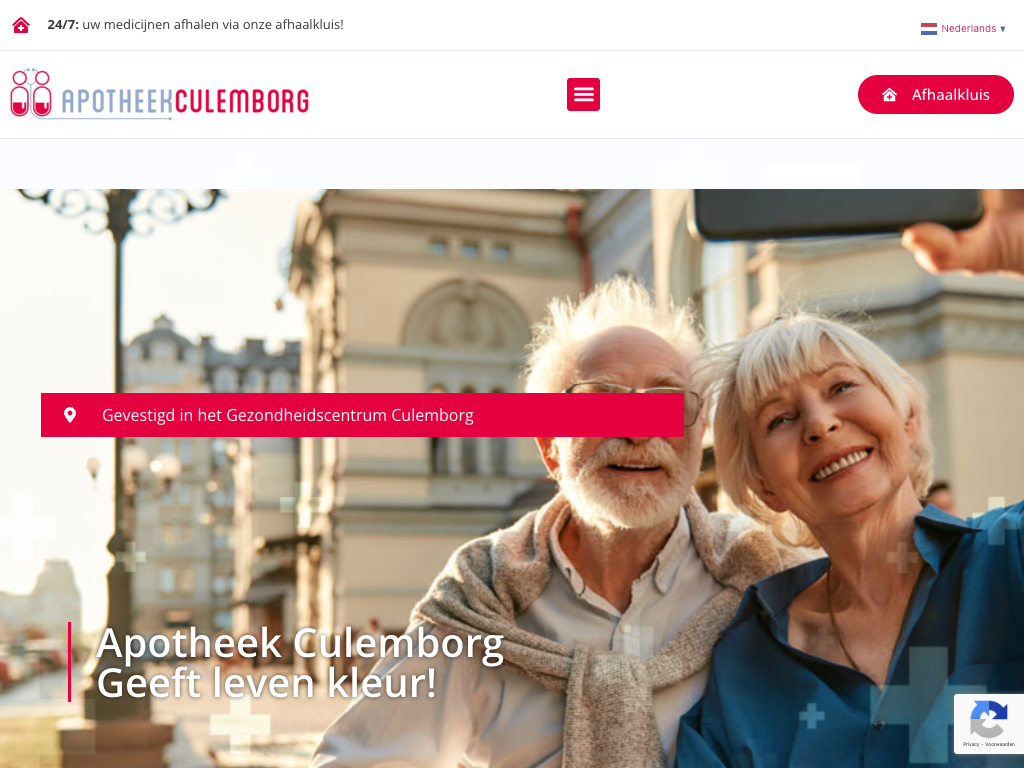Click the Apotheek Culemborg hero heading
This screenshot has width=1024, height=768.
click(x=300, y=643)
